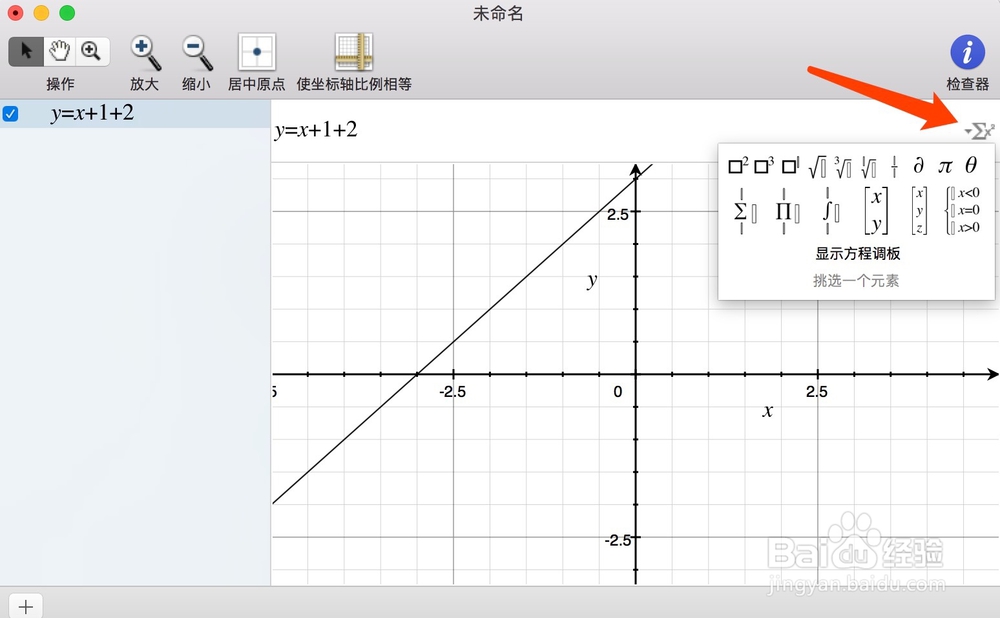Click the 未命名 document title

(x=497, y=13)
